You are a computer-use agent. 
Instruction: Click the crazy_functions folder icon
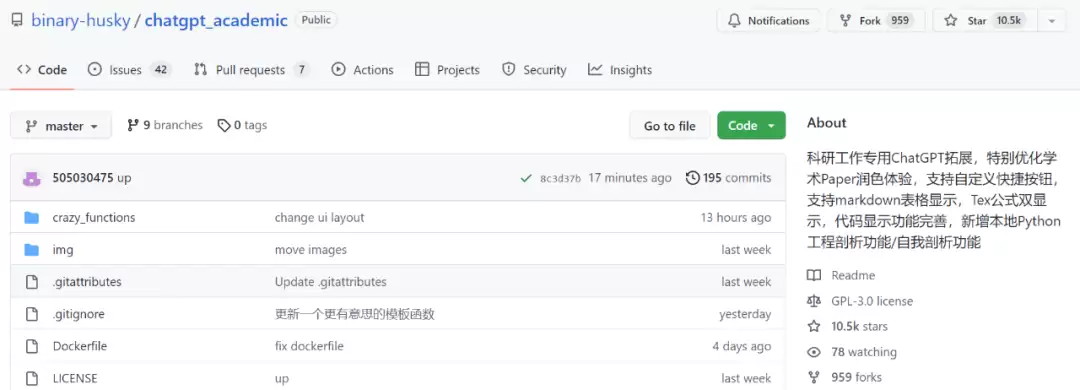pyautogui.click(x=32, y=218)
